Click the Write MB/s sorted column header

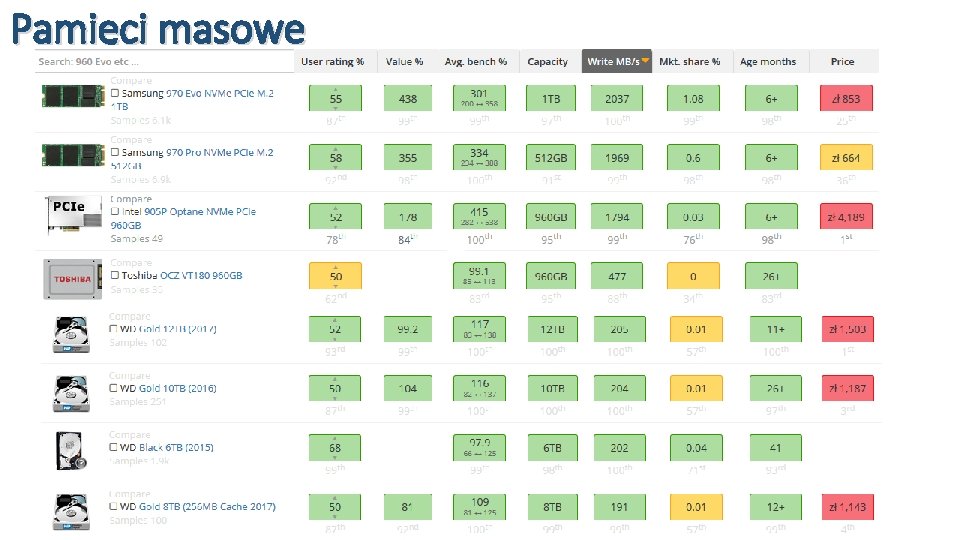(x=617, y=61)
